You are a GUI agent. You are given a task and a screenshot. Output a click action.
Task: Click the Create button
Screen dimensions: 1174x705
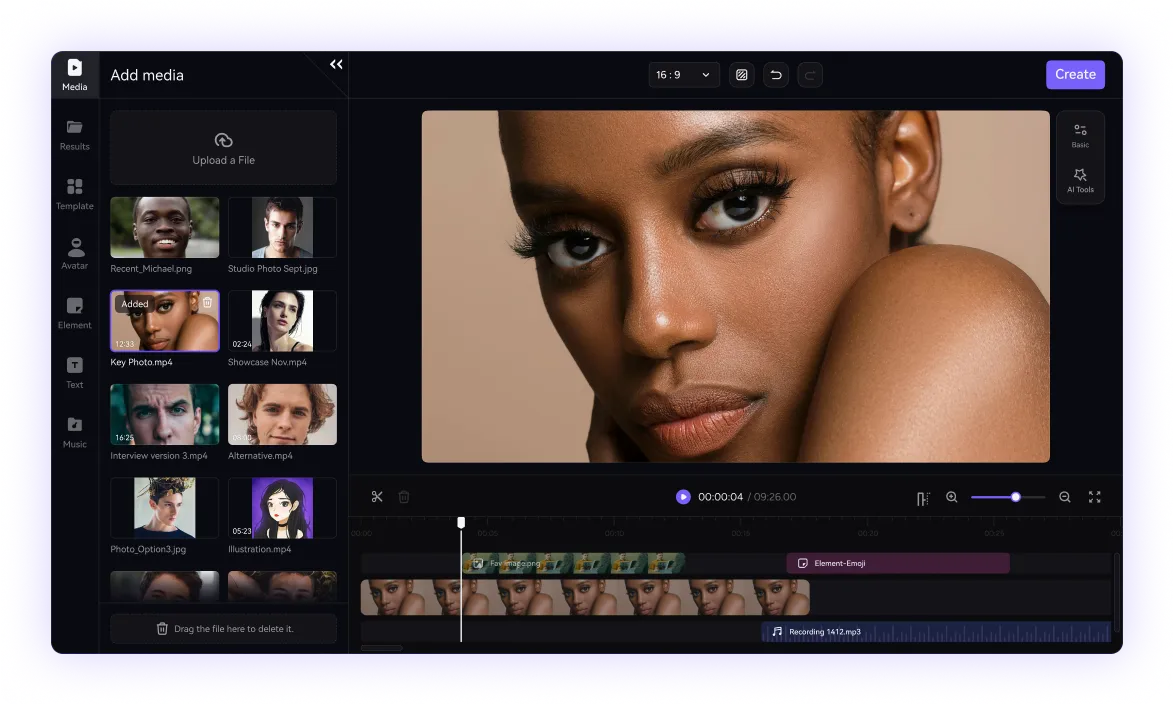click(1075, 74)
